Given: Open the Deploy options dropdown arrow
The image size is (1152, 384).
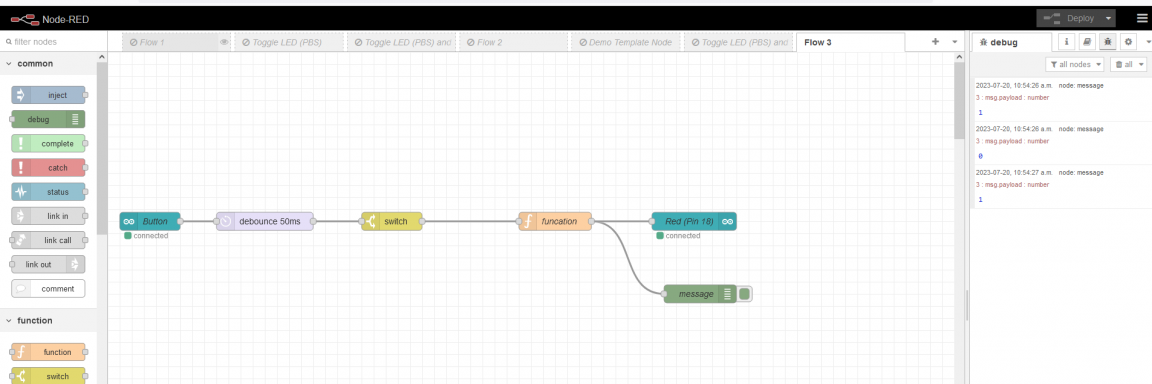Looking at the screenshot, I should 1107,18.
